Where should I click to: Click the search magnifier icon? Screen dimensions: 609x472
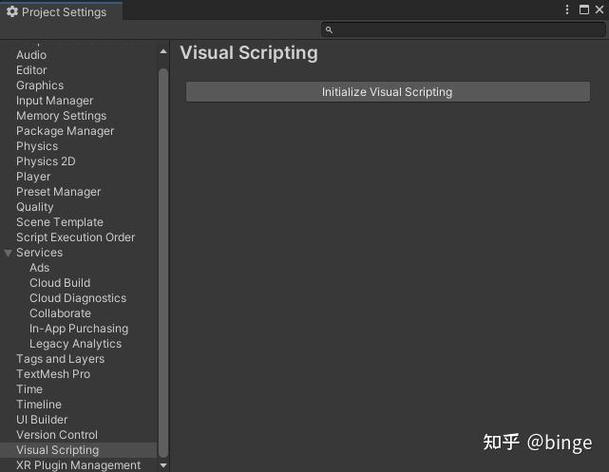(x=329, y=30)
